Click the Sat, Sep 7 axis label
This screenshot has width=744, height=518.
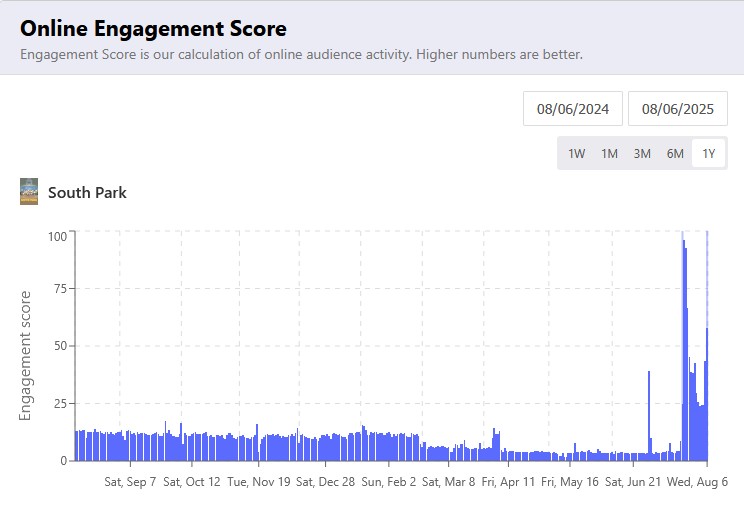(130, 482)
